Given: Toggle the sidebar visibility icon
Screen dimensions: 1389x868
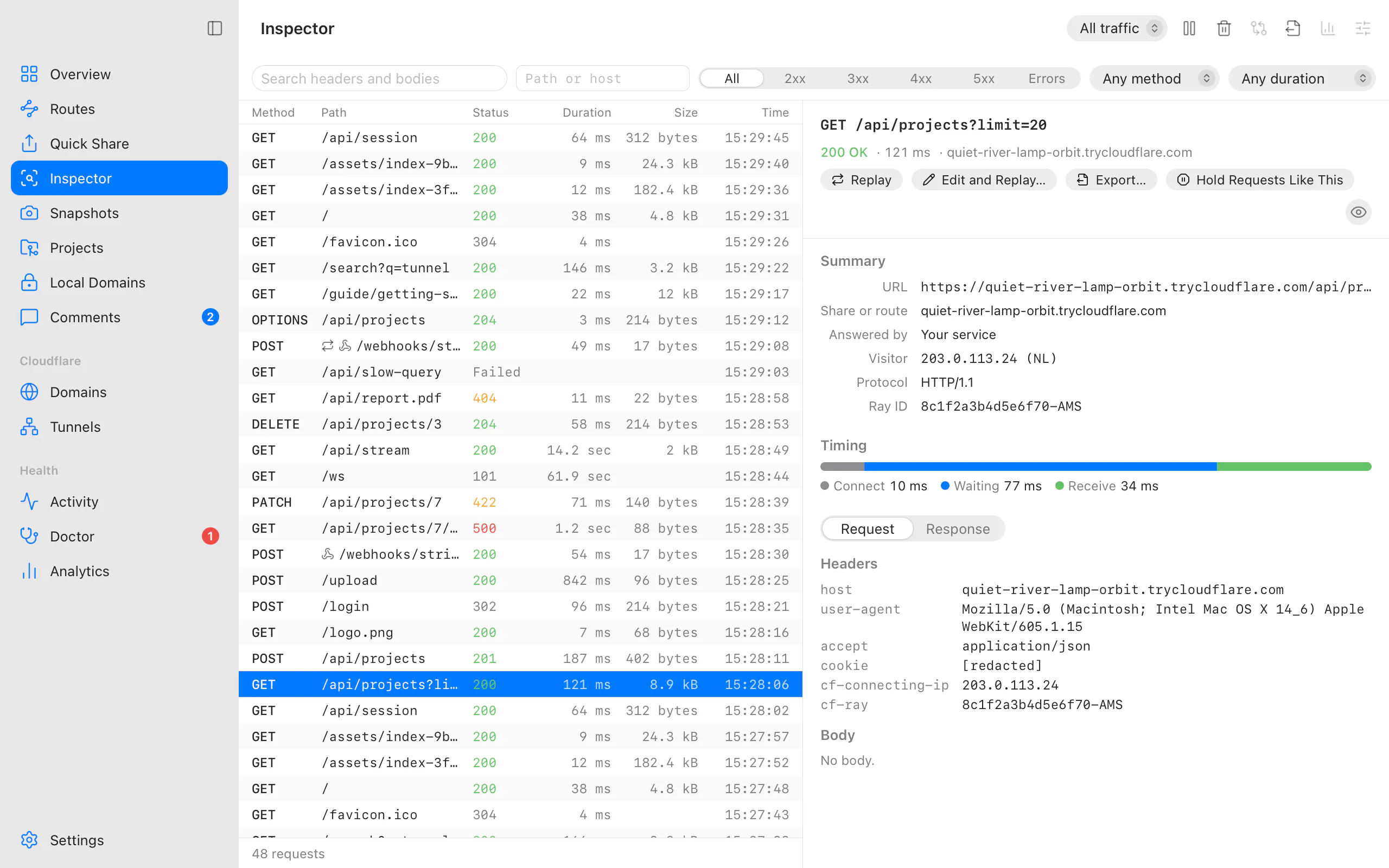Looking at the screenshot, I should (x=215, y=28).
